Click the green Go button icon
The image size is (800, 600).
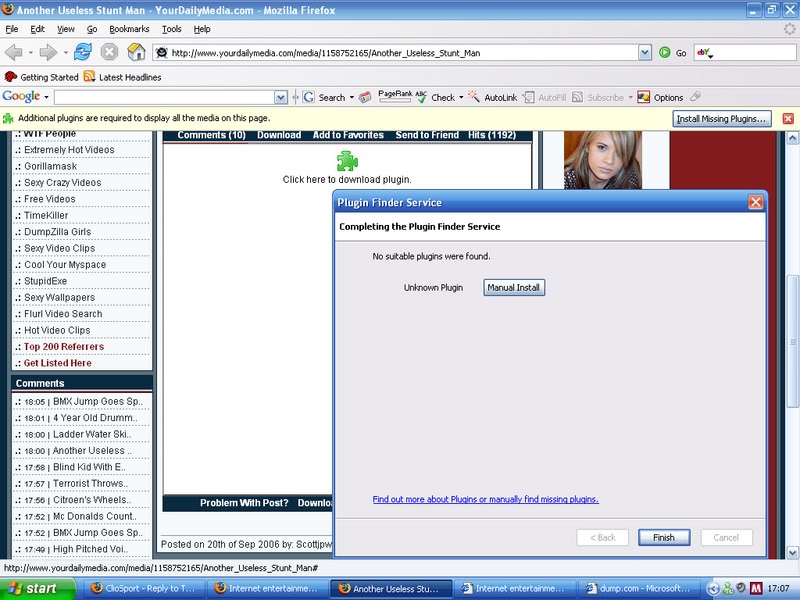(x=665, y=53)
